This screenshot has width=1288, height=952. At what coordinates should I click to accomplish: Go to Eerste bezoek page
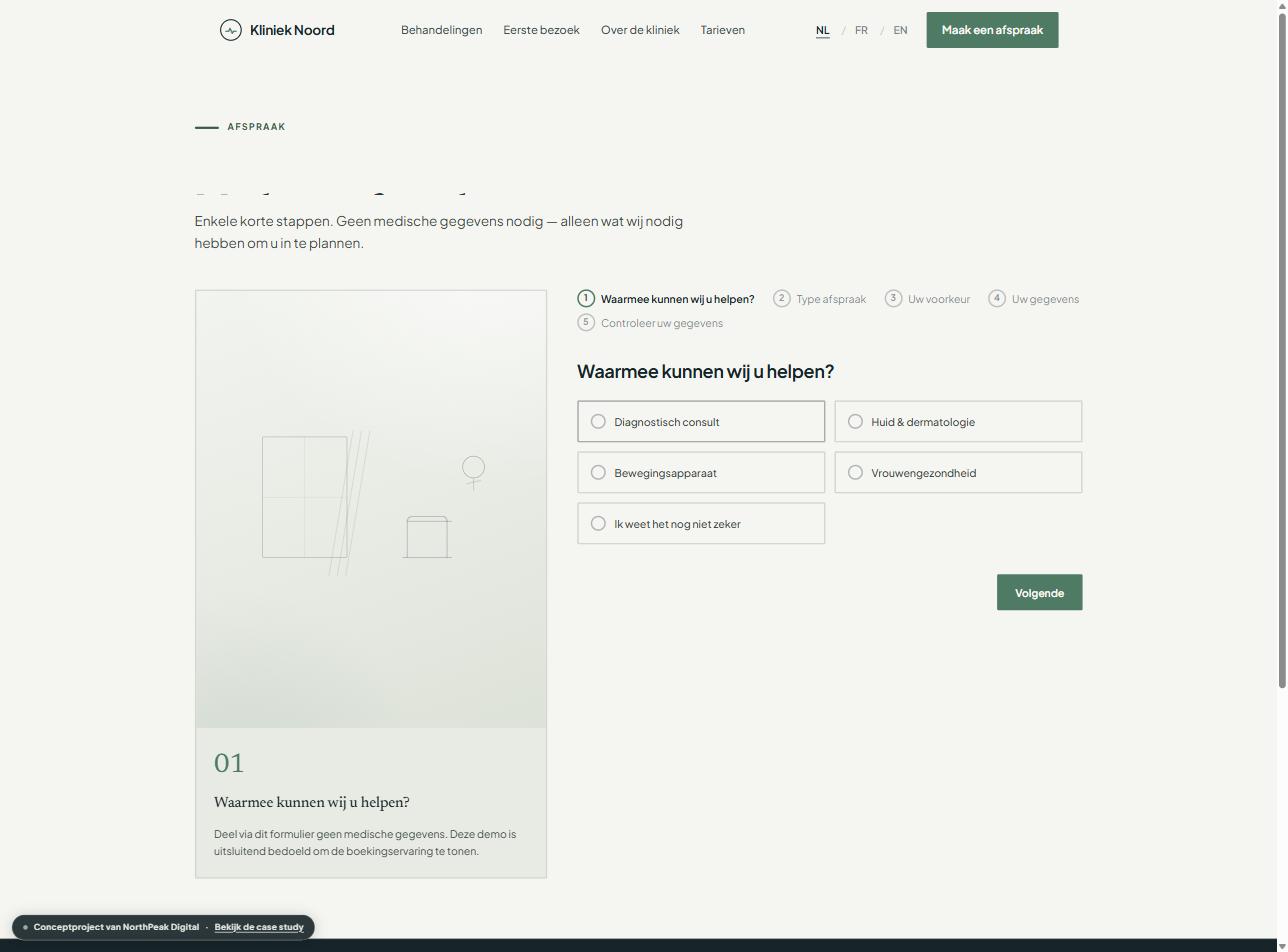(541, 30)
